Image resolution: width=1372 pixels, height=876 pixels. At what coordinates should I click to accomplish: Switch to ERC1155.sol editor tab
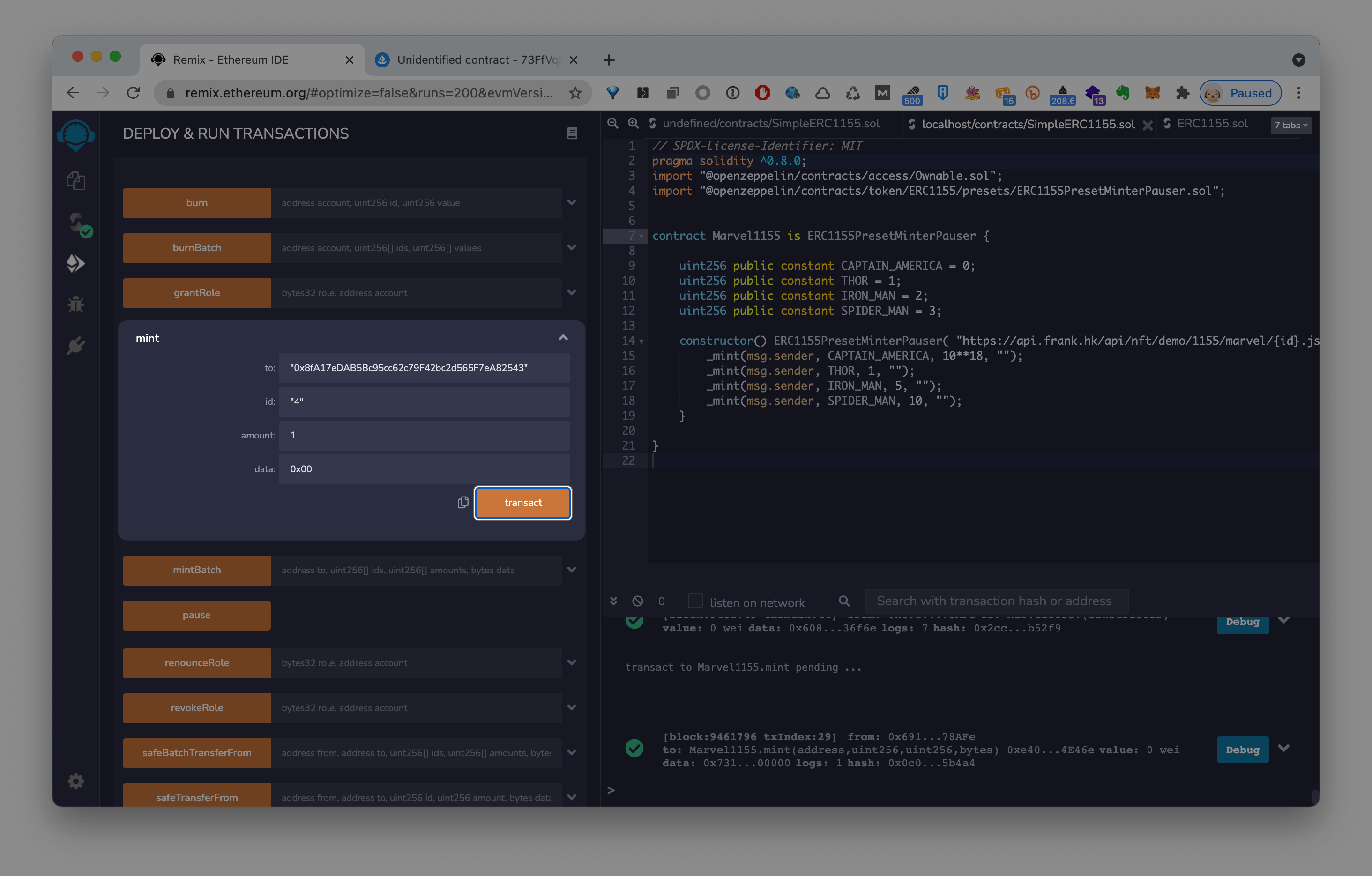tap(1212, 124)
